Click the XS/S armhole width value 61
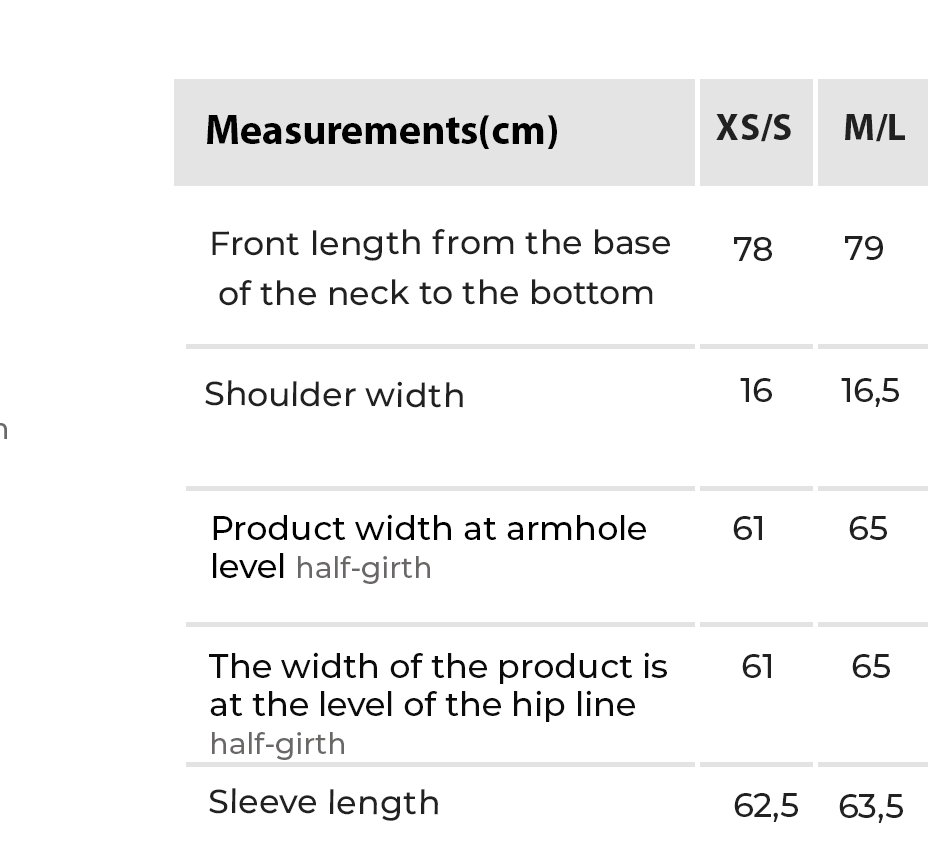Screen dimensions: 931x857 tap(749, 528)
